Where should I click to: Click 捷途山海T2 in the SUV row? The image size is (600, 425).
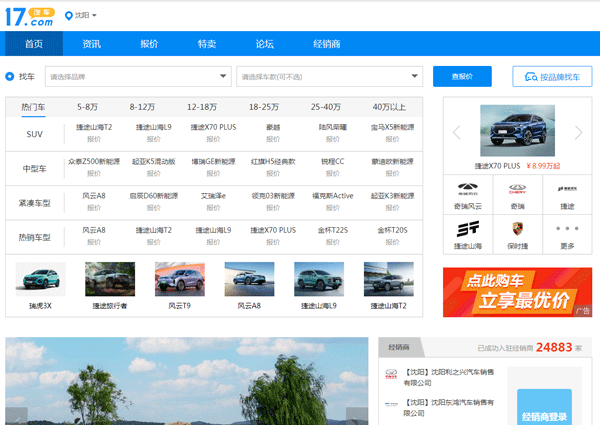coord(94,127)
